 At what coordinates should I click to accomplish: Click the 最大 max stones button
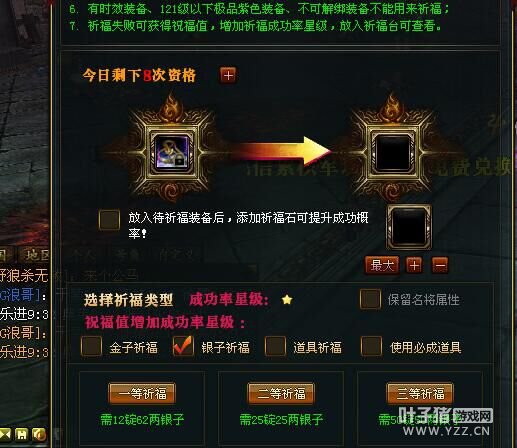[382, 265]
